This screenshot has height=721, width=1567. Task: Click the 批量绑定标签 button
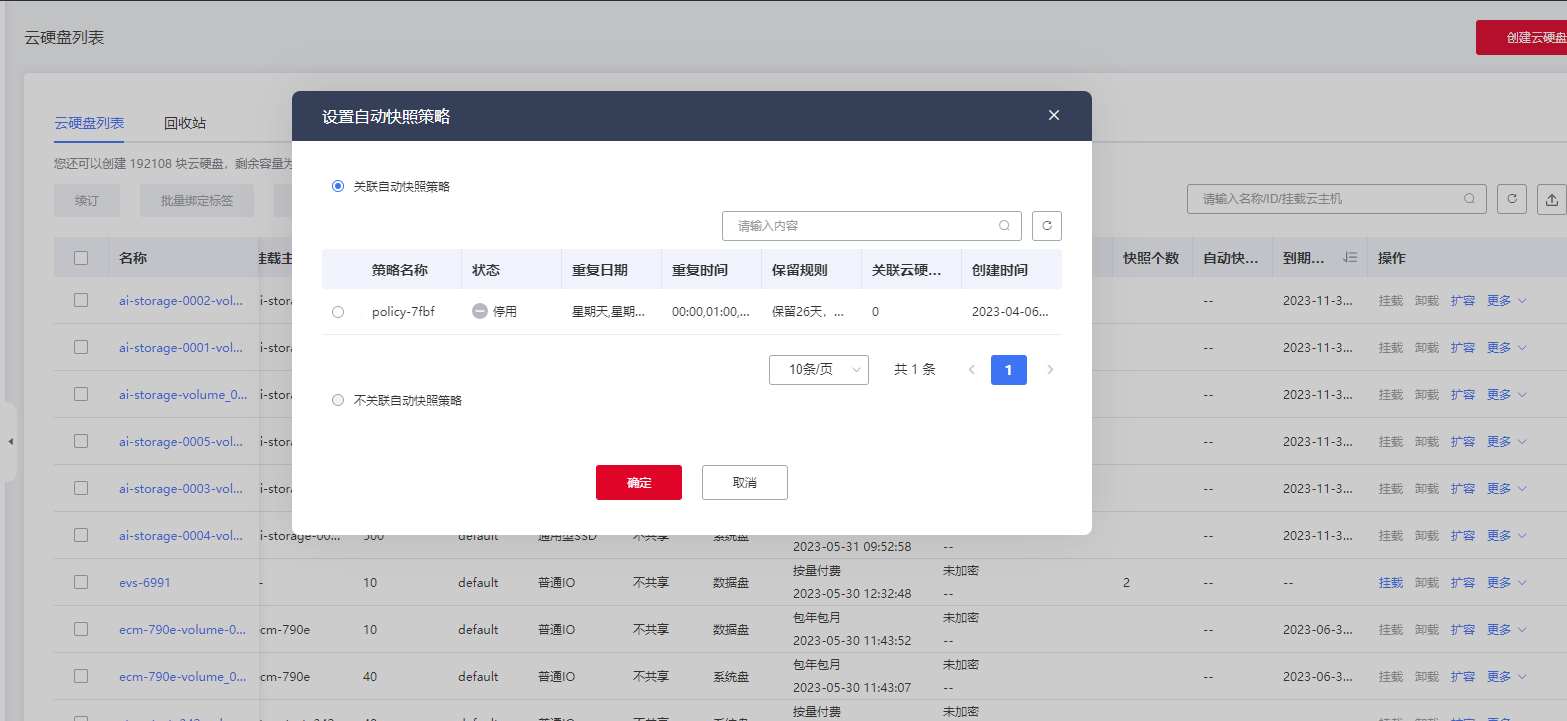pyautogui.click(x=197, y=200)
